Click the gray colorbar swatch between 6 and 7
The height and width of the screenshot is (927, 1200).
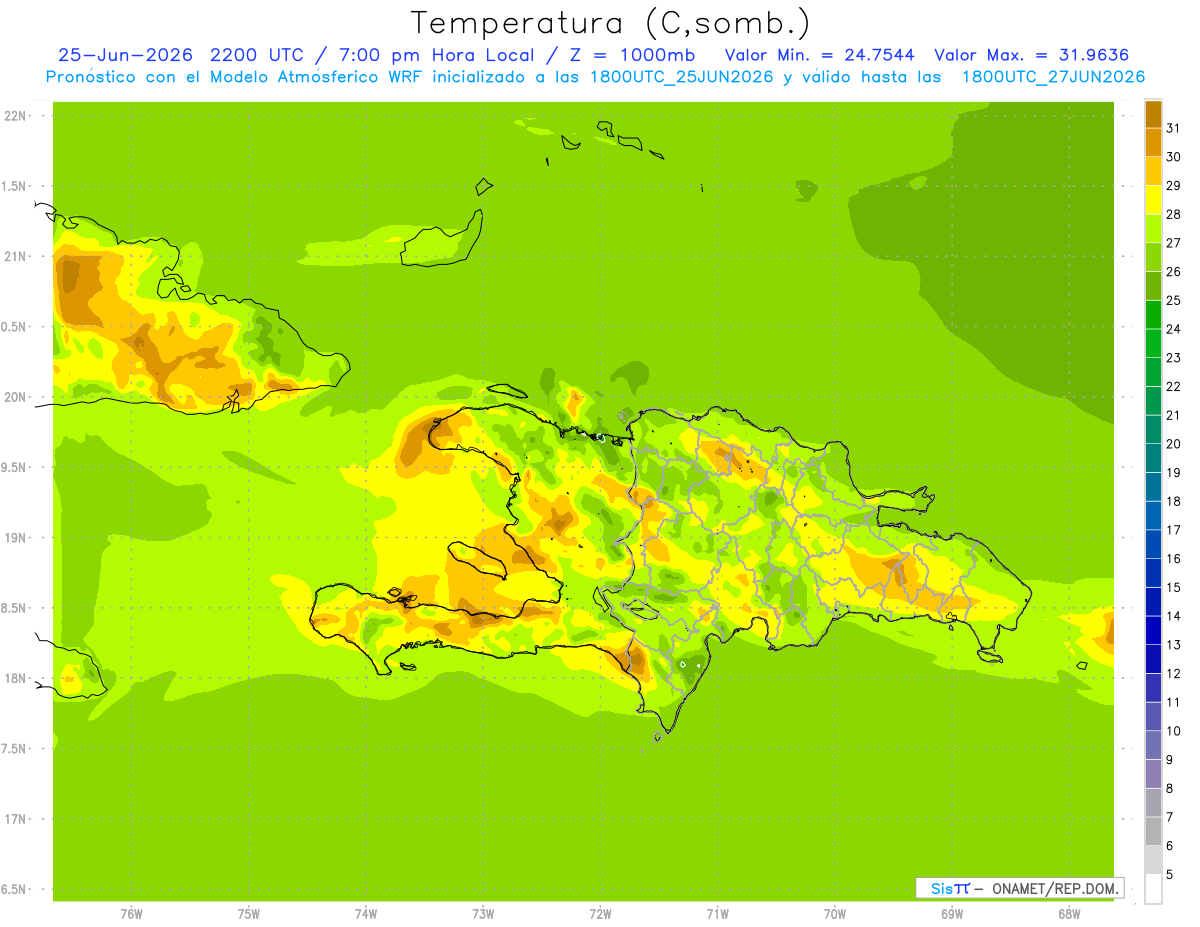[1153, 831]
